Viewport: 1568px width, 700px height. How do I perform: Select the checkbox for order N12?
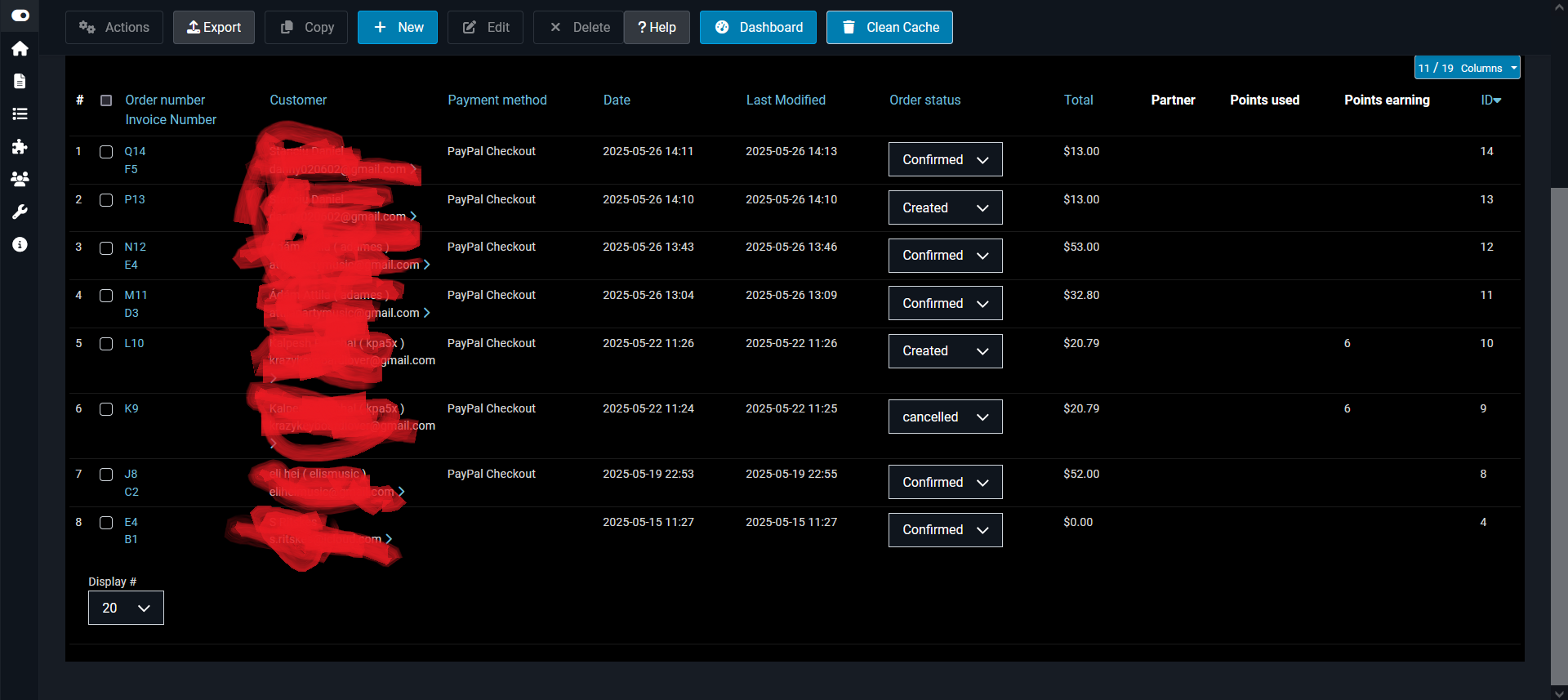tap(106, 247)
